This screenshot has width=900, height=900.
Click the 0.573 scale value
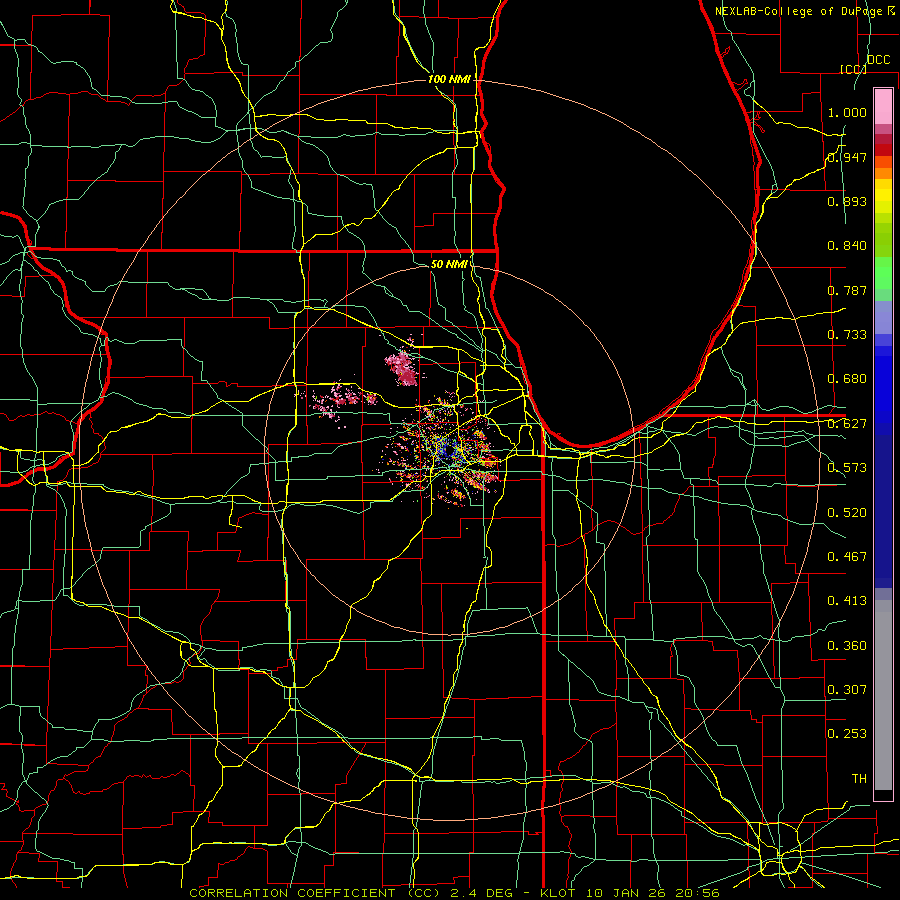(x=847, y=468)
